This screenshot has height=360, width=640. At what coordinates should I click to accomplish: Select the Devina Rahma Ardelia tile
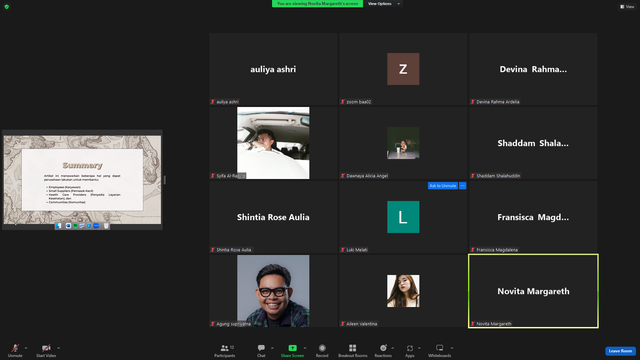coord(533,69)
